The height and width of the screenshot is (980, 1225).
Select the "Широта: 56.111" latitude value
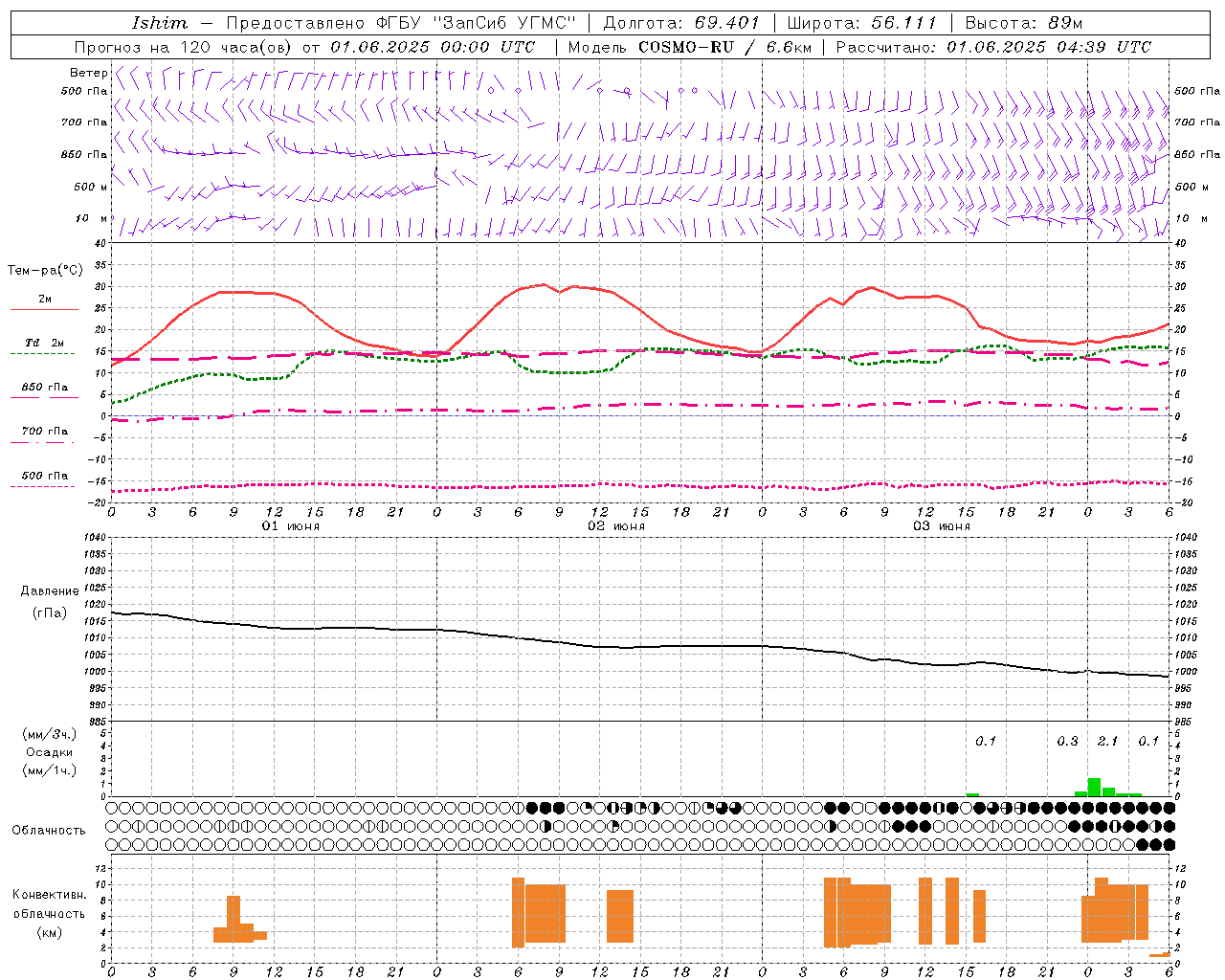click(x=861, y=23)
